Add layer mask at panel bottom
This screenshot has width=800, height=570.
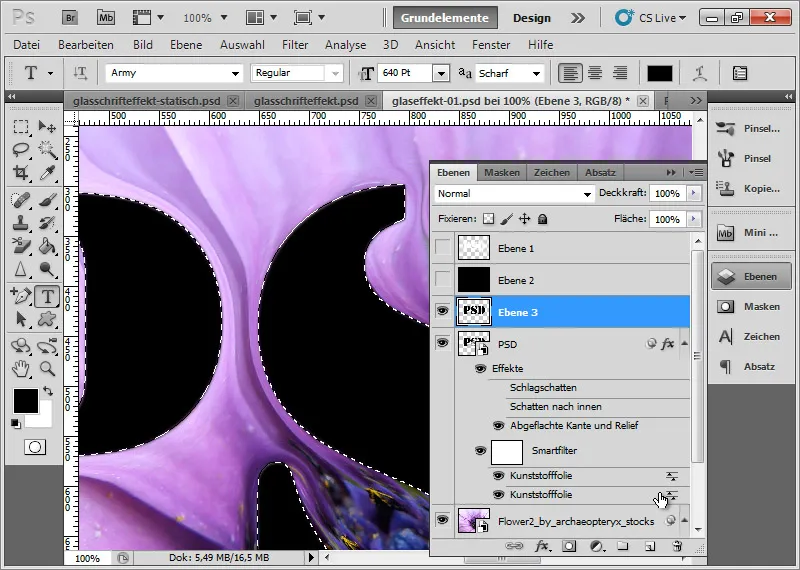click(x=568, y=547)
